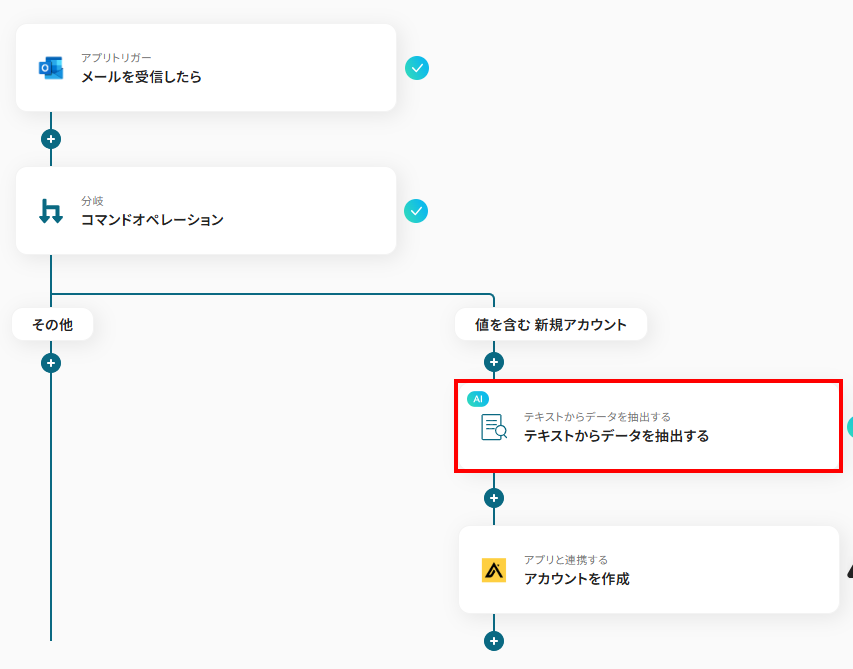The height and width of the screenshot is (669, 853).
Task: Click the partially visible element right of アカウントを作成
Action: [849, 569]
